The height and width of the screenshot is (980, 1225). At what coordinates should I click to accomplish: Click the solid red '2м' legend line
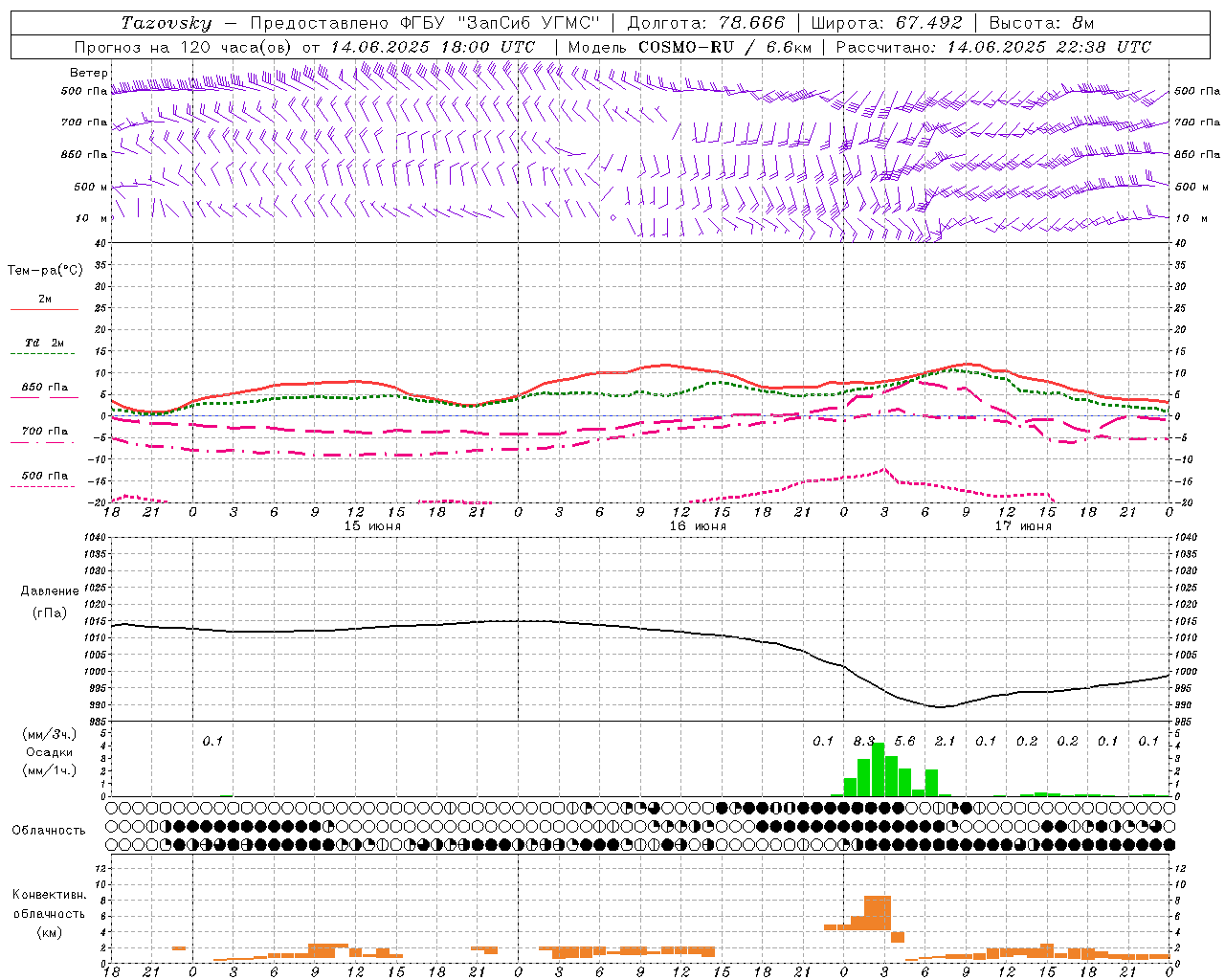45,309
